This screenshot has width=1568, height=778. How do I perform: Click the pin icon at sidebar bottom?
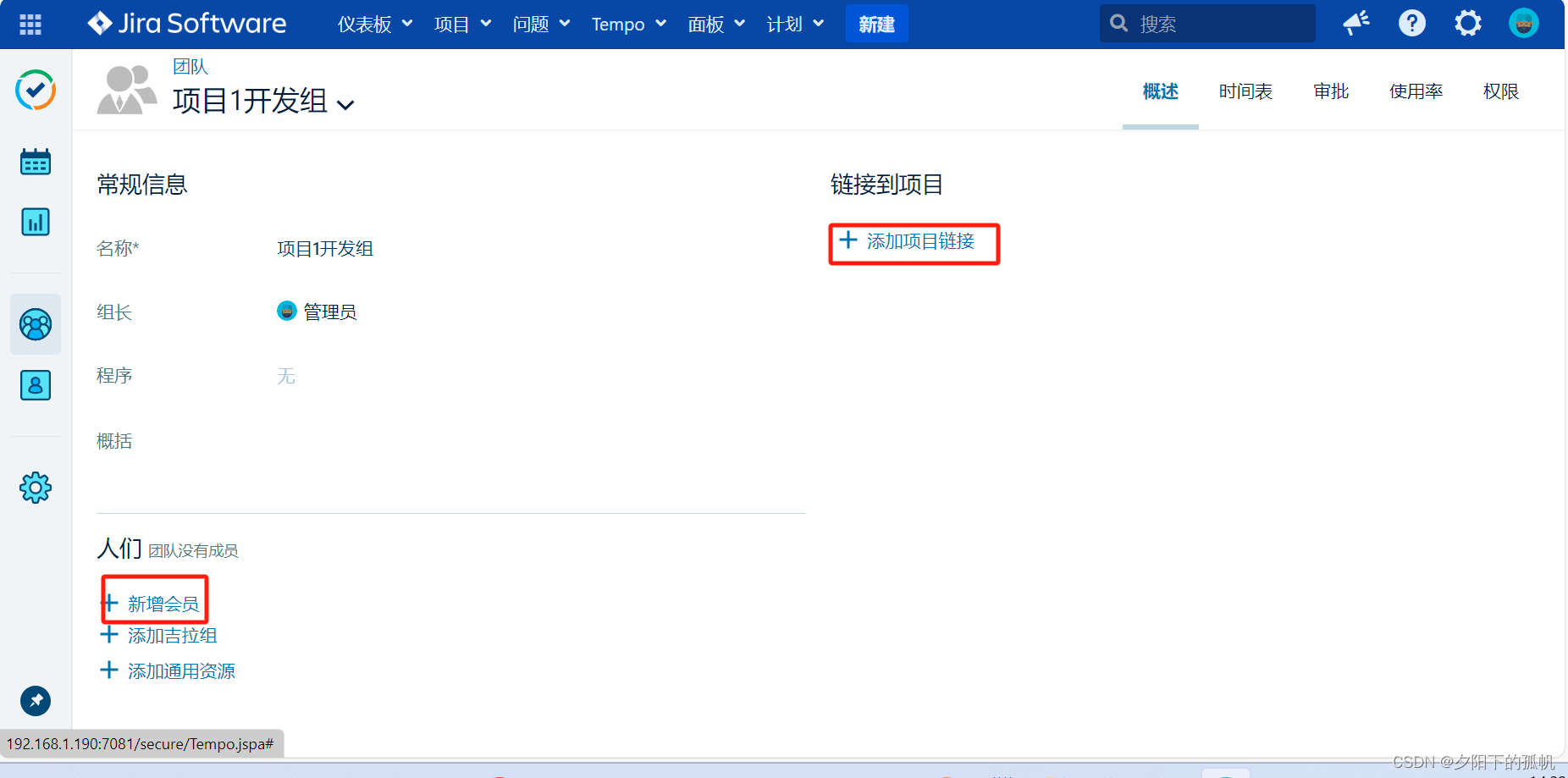tap(35, 701)
